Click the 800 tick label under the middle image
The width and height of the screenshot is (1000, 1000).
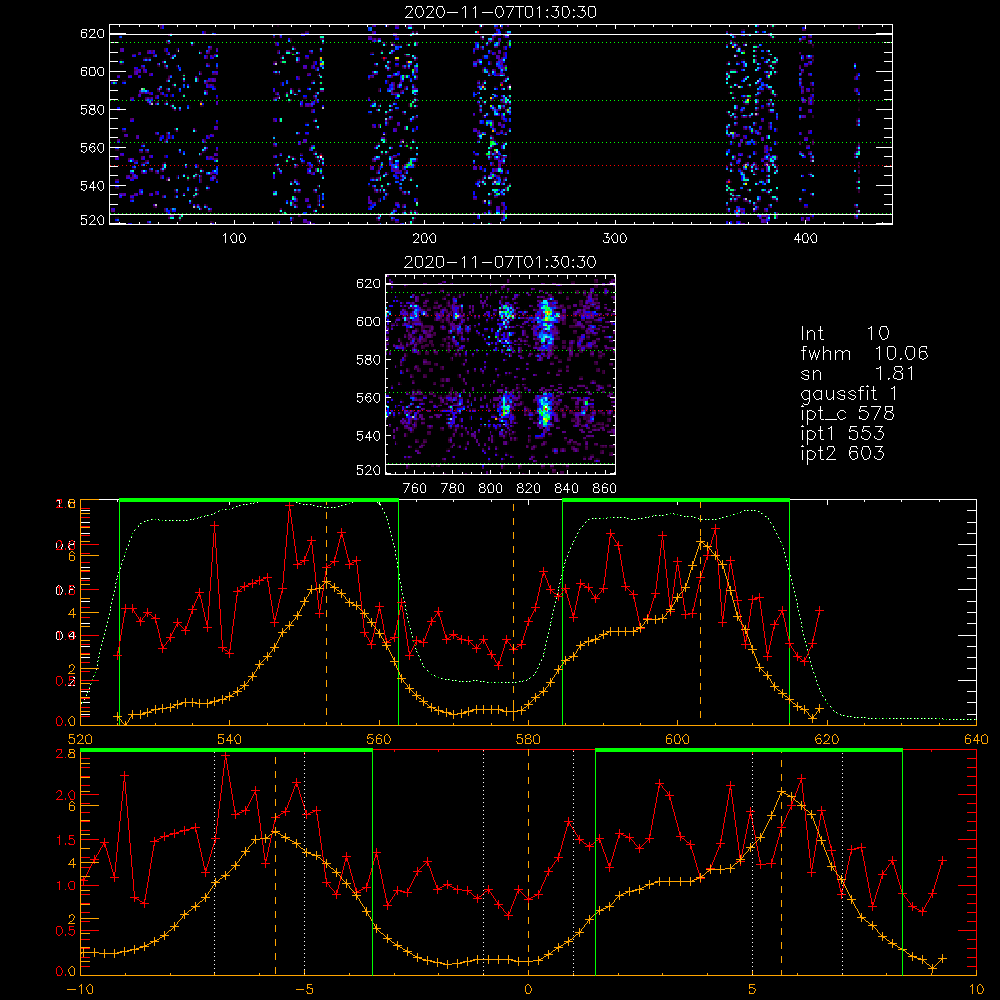click(x=490, y=489)
